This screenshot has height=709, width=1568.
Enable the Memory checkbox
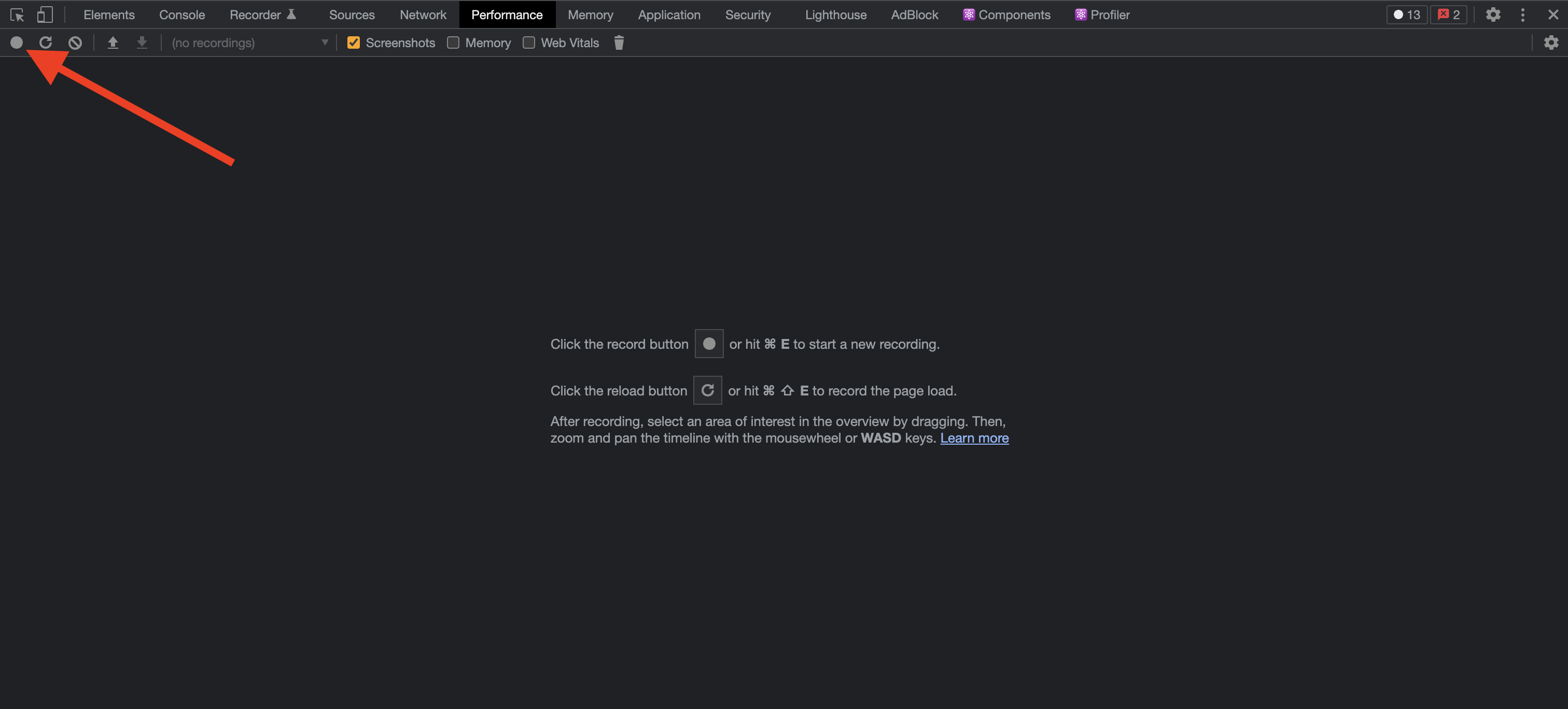(453, 42)
